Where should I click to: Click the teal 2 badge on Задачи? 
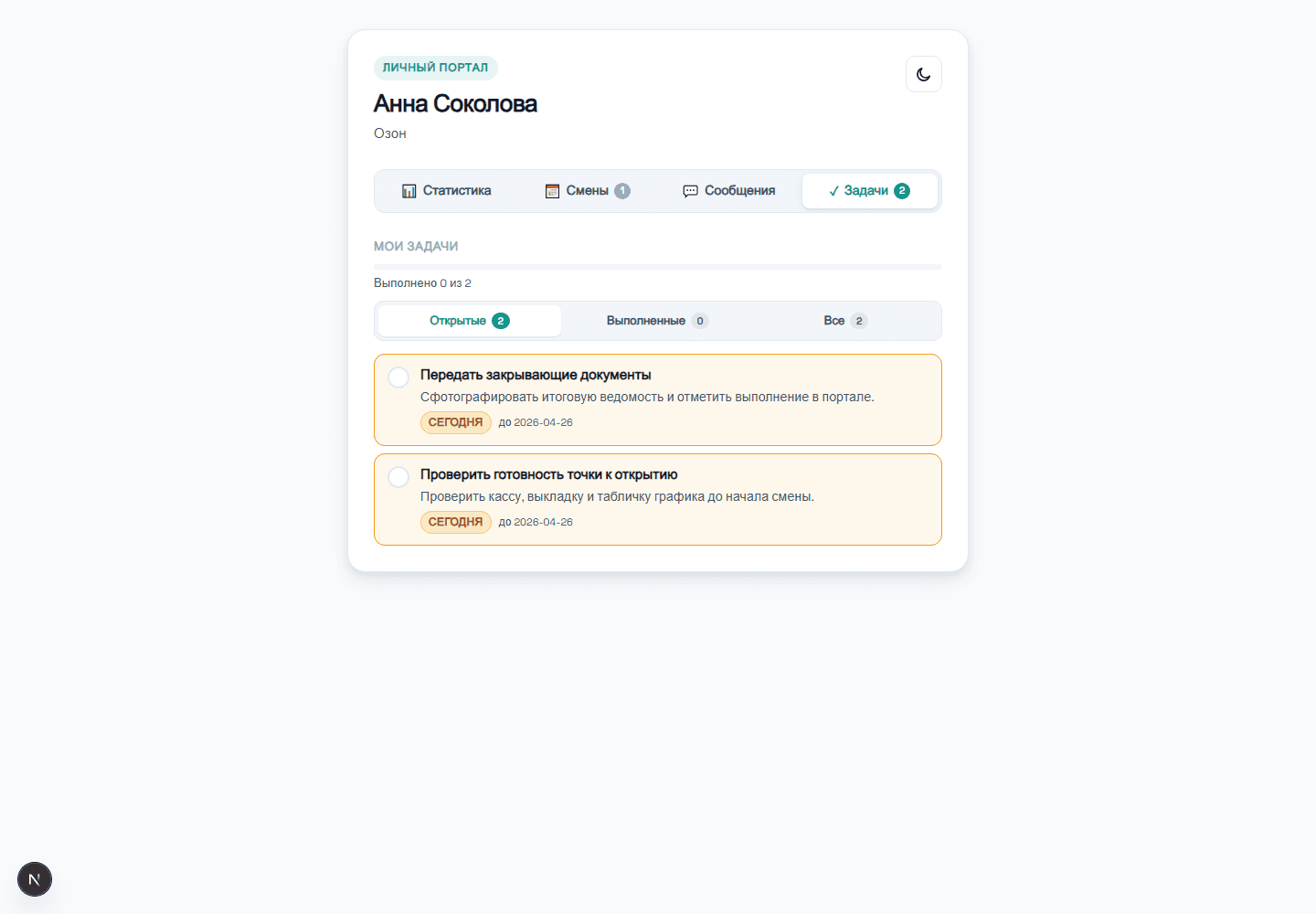point(902,191)
